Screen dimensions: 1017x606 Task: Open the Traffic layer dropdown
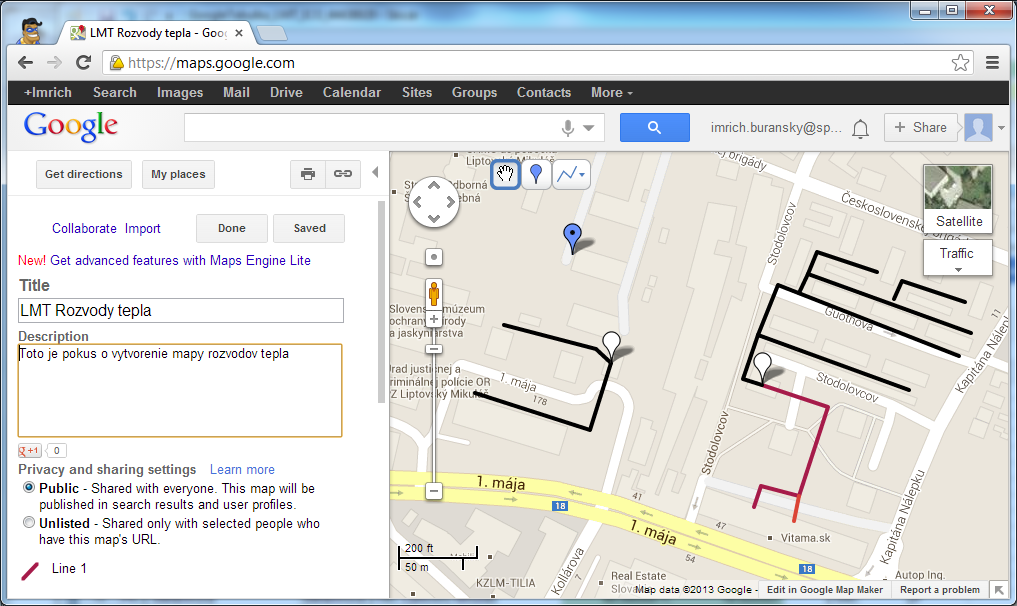coord(957,258)
